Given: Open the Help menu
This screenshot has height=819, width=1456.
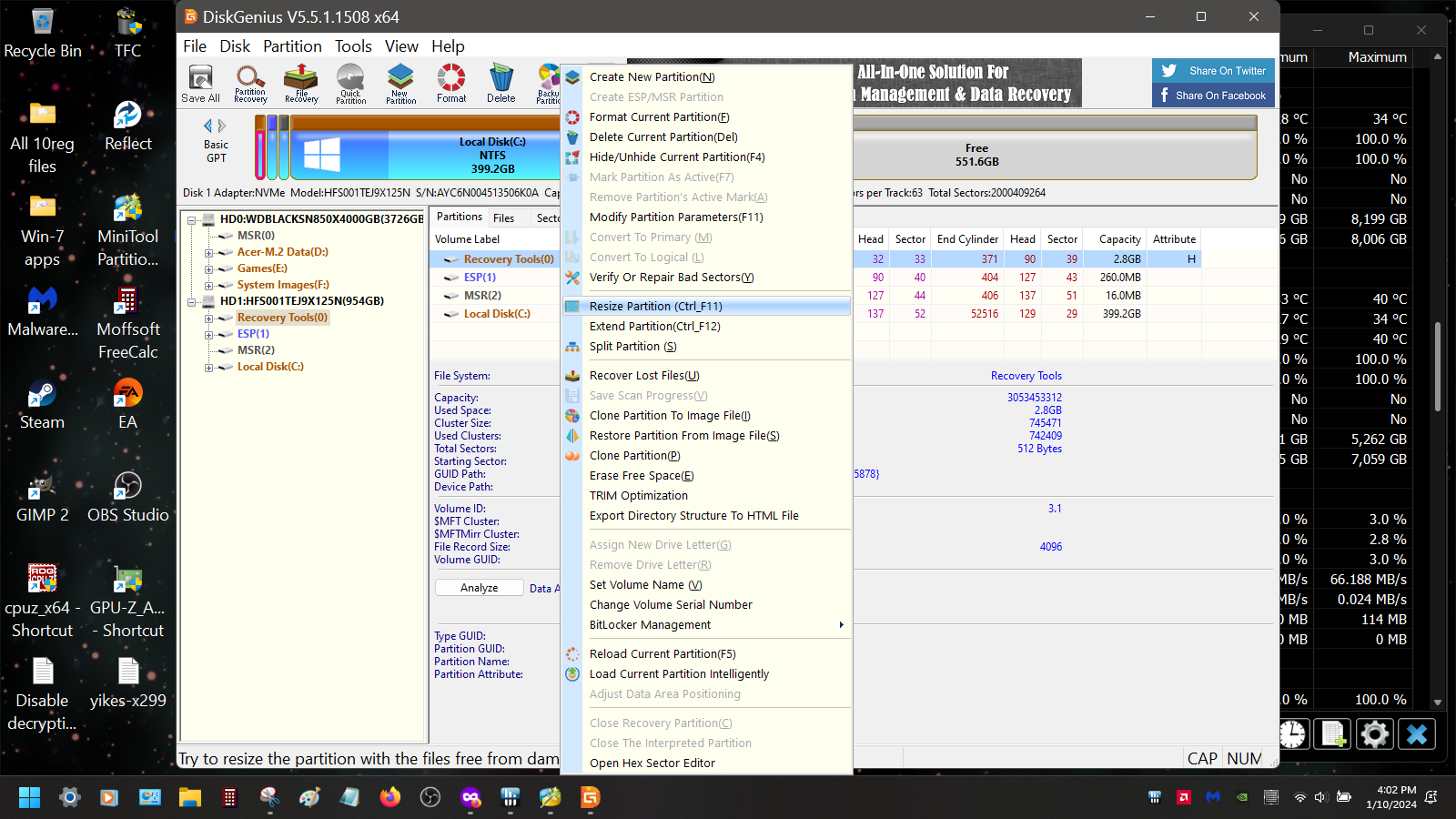Looking at the screenshot, I should pos(448,46).
